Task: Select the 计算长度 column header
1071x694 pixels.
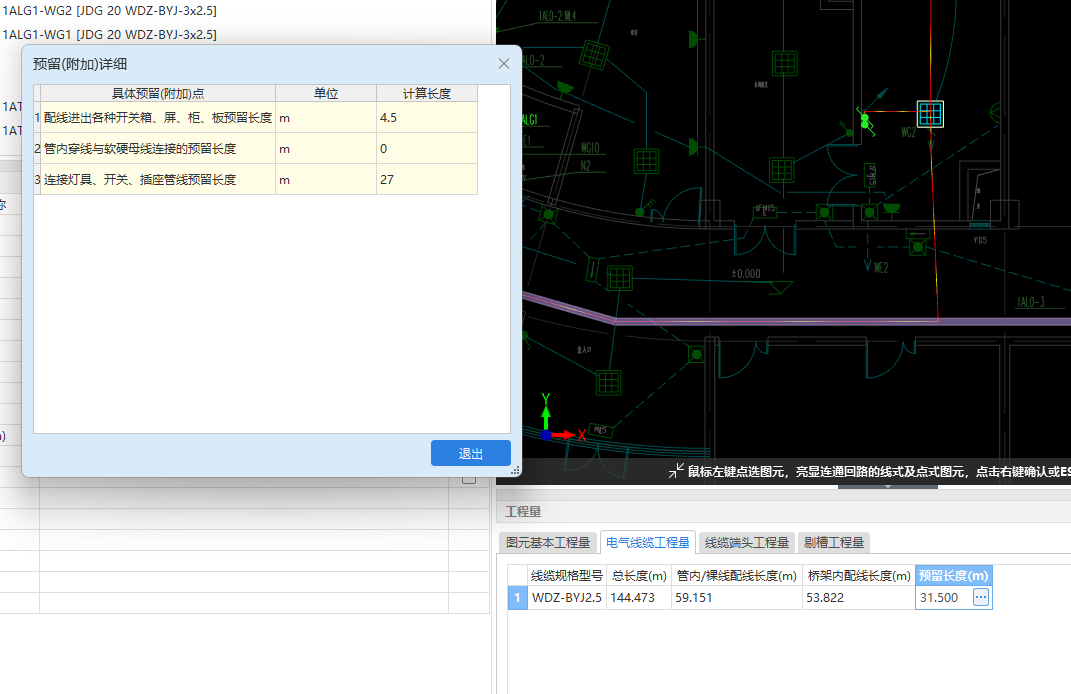Action: click(x=427, y=94)
